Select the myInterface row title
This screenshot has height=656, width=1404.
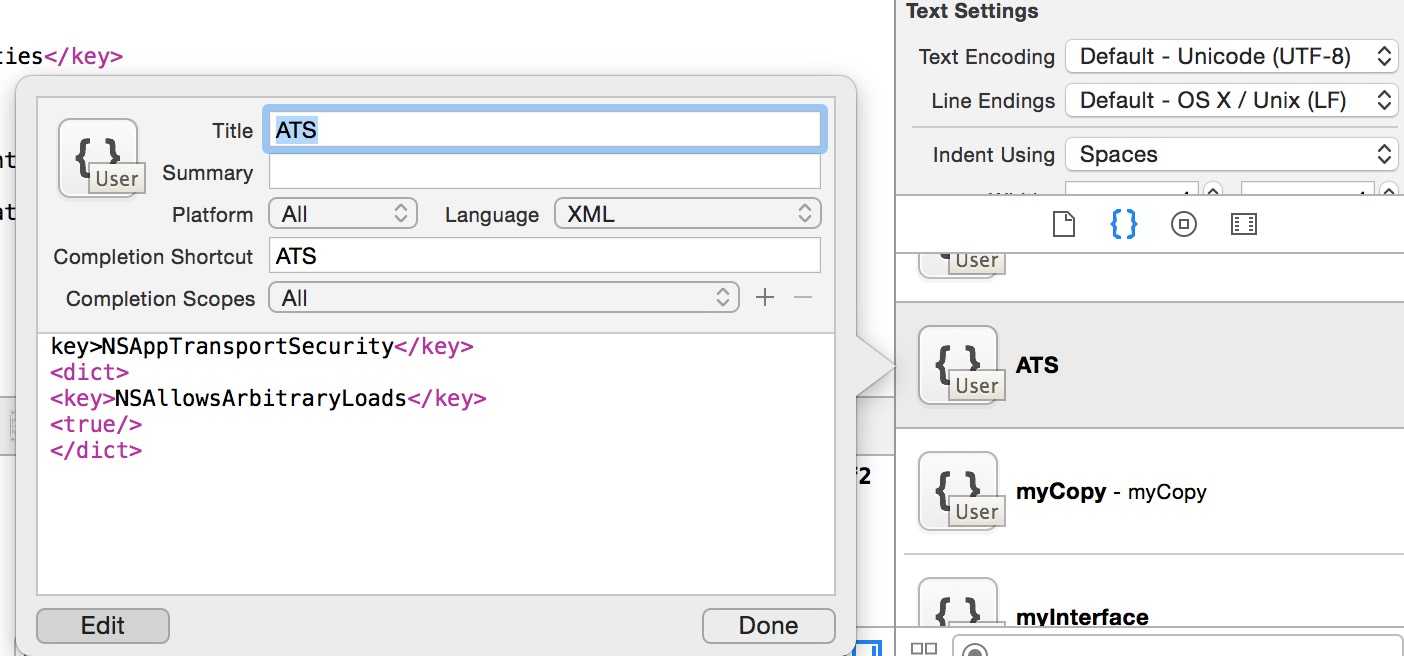tap(1082, 618)
